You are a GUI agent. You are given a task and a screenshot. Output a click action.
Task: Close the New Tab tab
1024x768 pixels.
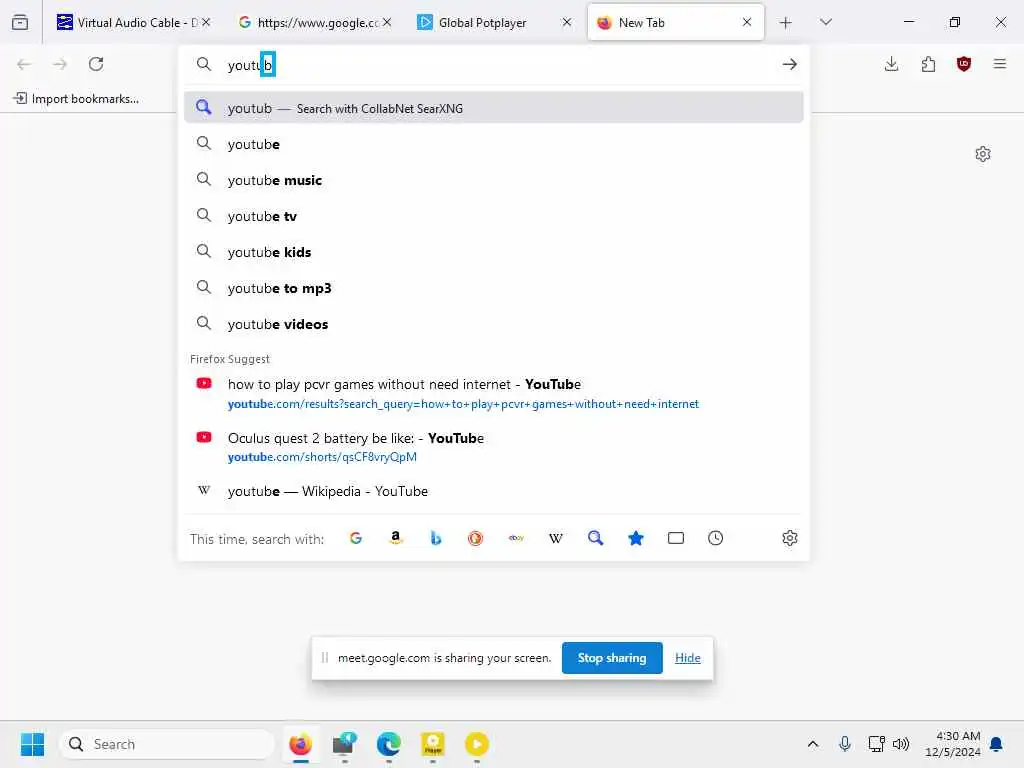pos(747,22)
